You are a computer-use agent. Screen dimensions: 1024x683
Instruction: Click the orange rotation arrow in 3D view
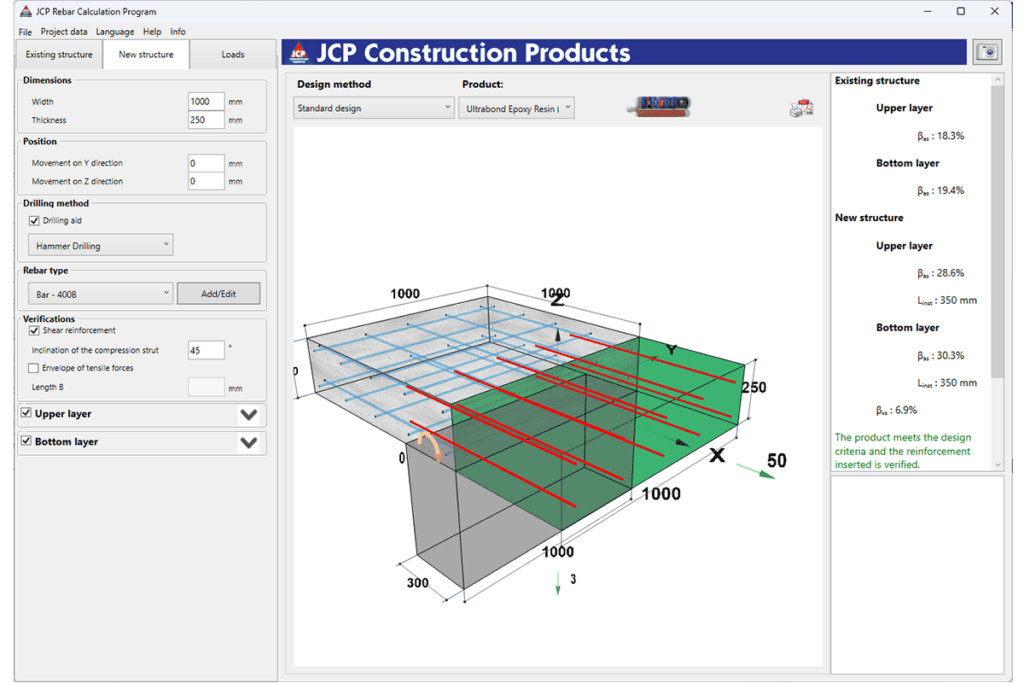tap(429, 445)
